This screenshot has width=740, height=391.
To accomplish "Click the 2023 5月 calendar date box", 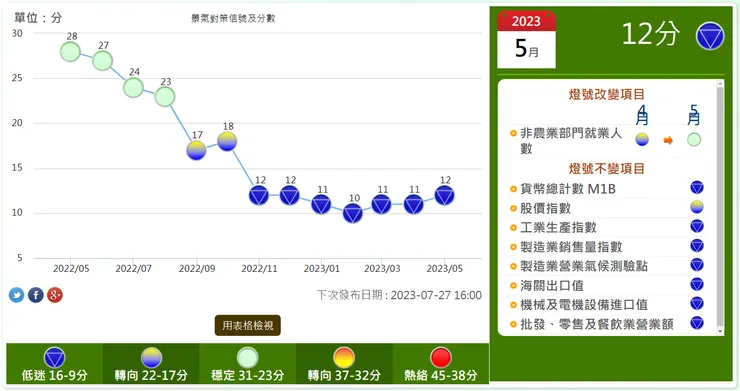I will point(526,40).
